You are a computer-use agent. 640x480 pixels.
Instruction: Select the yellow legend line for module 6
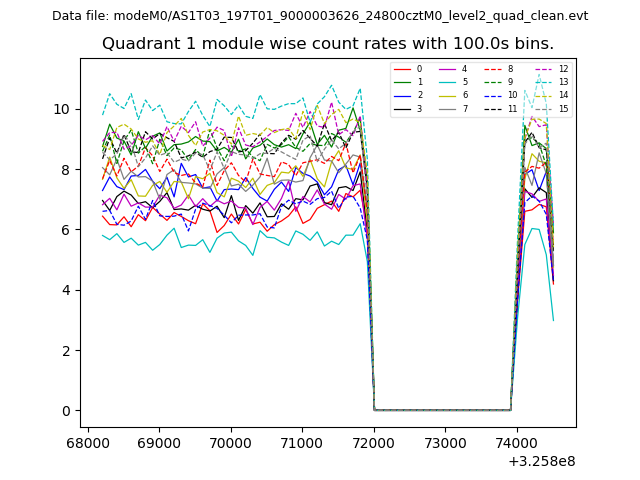449,95
